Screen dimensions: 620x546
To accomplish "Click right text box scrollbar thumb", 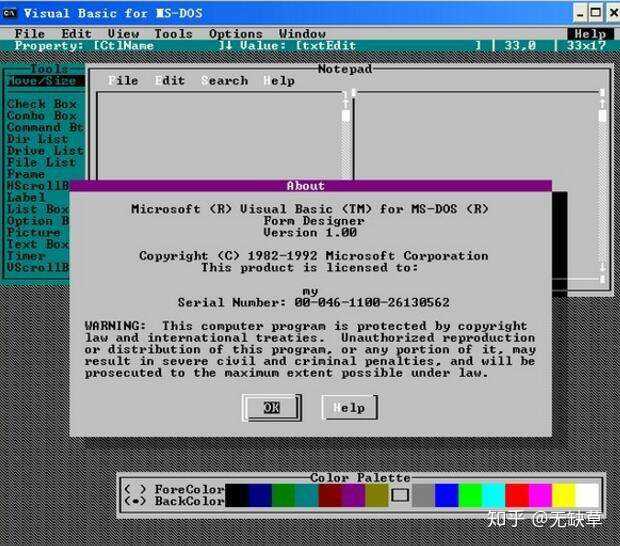I will (602, 116).
